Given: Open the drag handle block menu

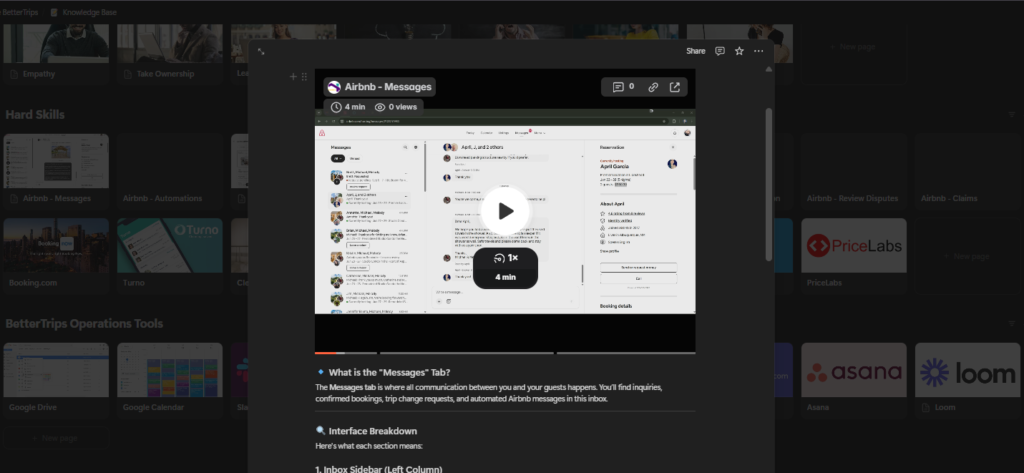Looking at the screenshot, I should point(304,76).
